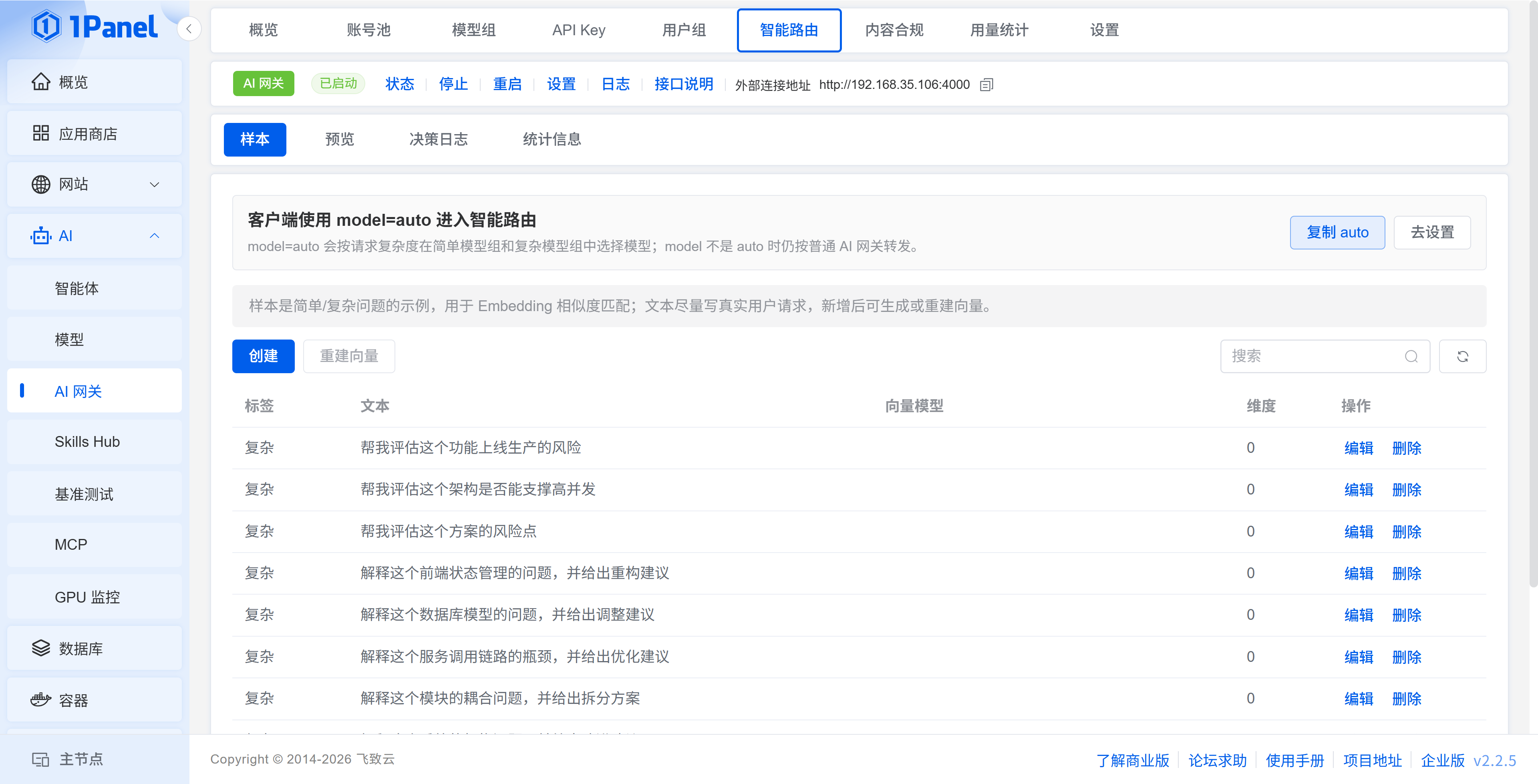The height and width of the screenshot is (784, 1538).
Task: Switch to the 概览 top tab
Action: [263, 30]
